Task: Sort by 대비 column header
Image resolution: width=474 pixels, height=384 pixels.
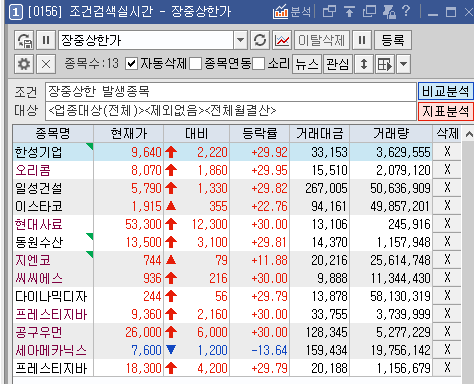Action: tap(196, 134)
